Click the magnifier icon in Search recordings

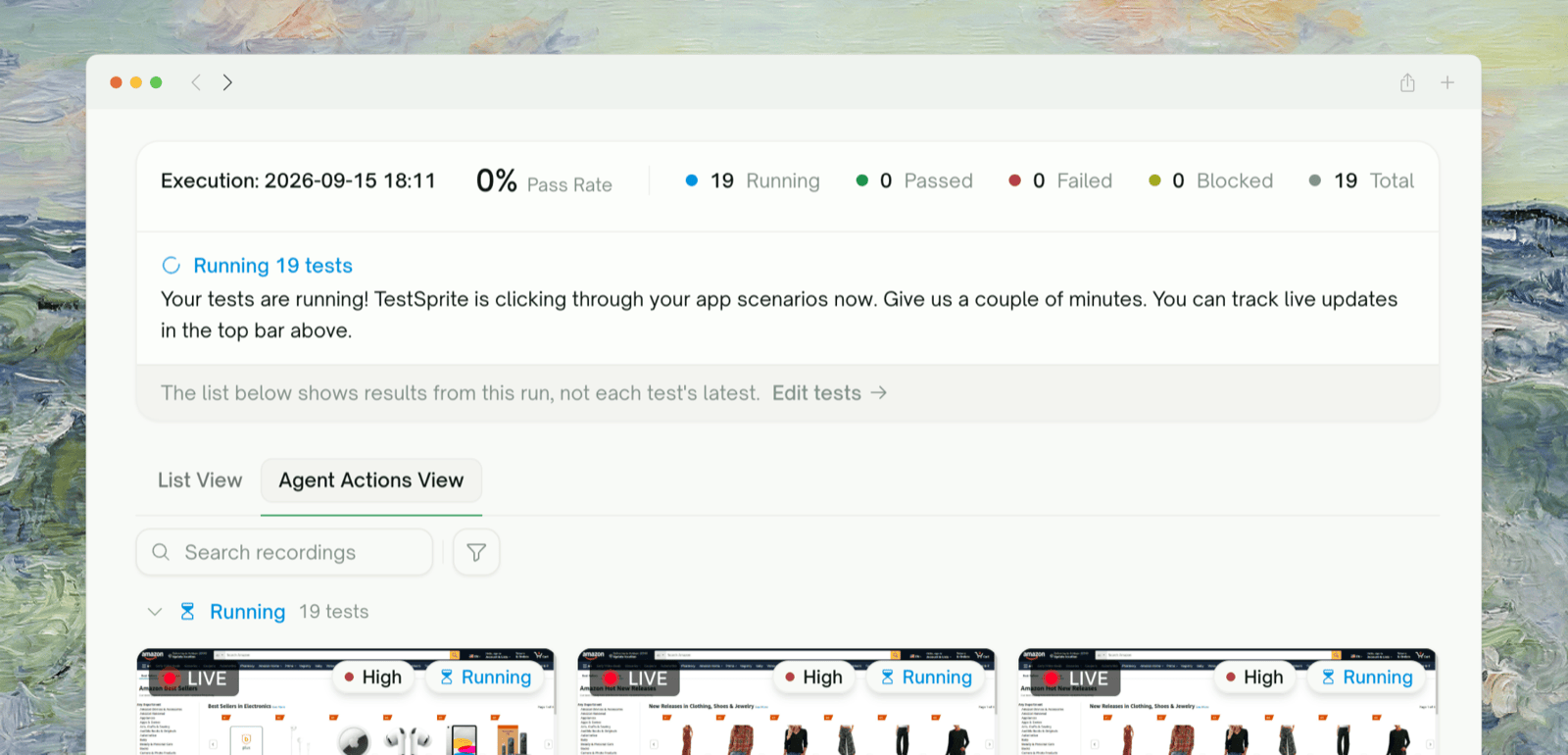[x=161, y=552]
